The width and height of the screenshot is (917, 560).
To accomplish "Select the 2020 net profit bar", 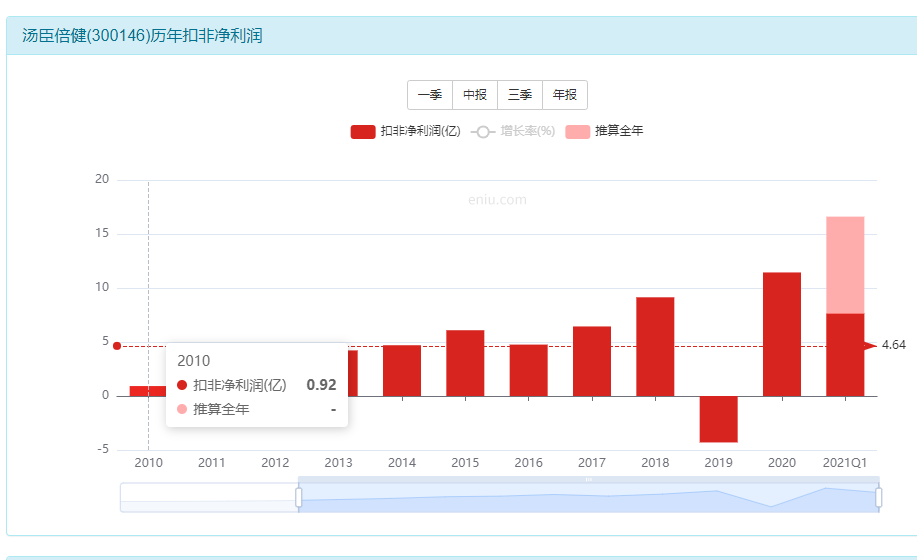I will pyautogui.click(x=782, y=334).
